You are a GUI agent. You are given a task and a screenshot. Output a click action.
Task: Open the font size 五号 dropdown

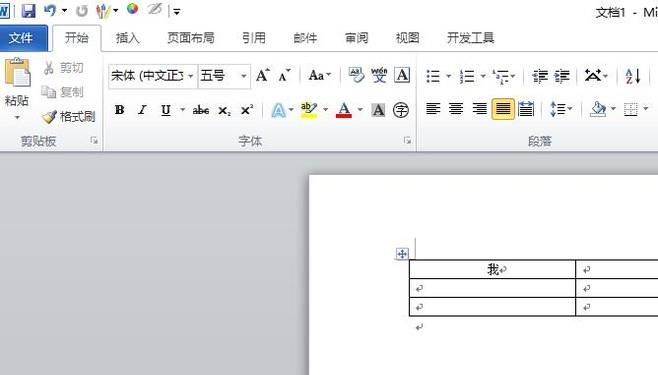[243, 76]
